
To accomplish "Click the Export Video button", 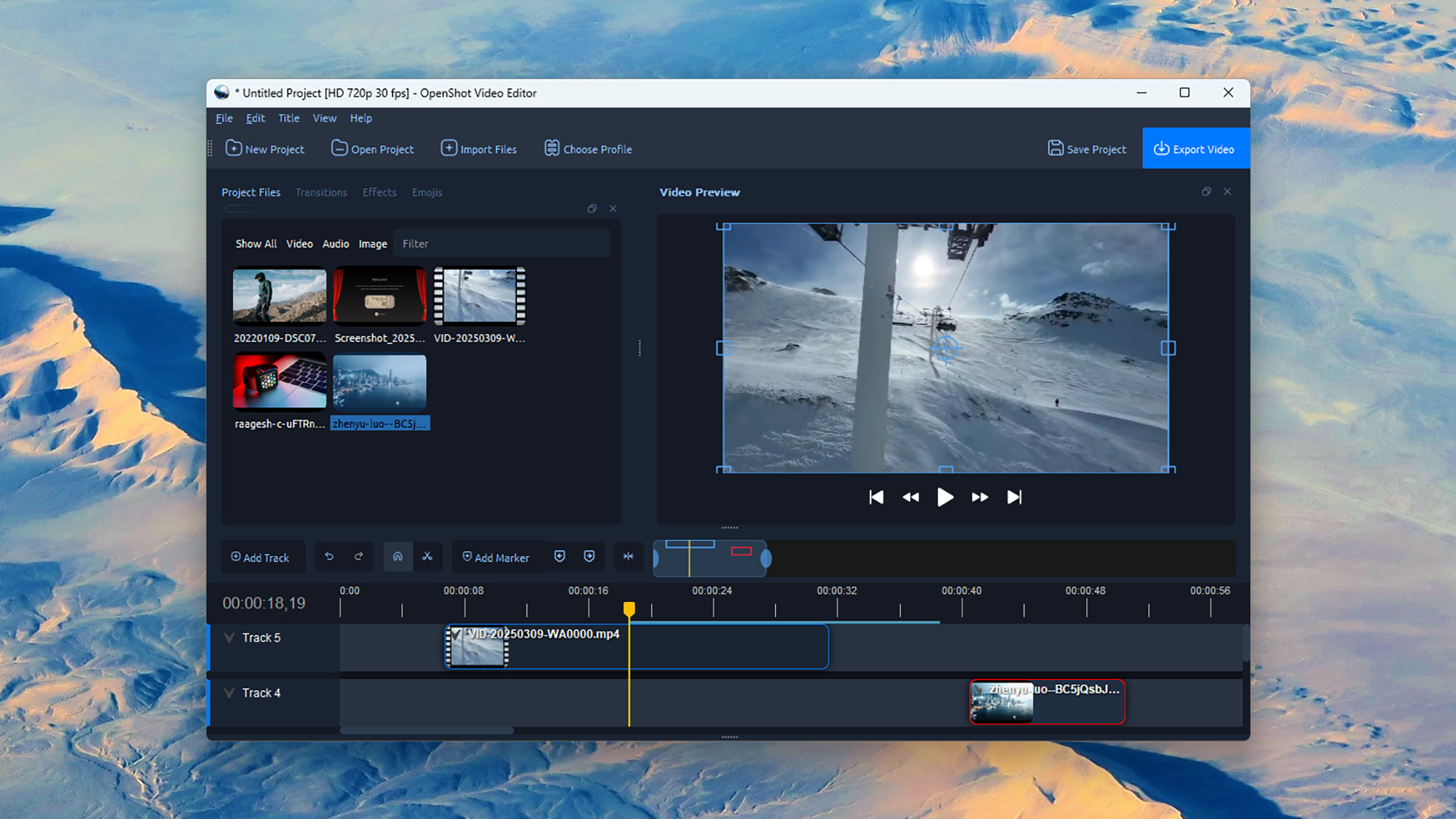I will click(x=1196, y=149).
